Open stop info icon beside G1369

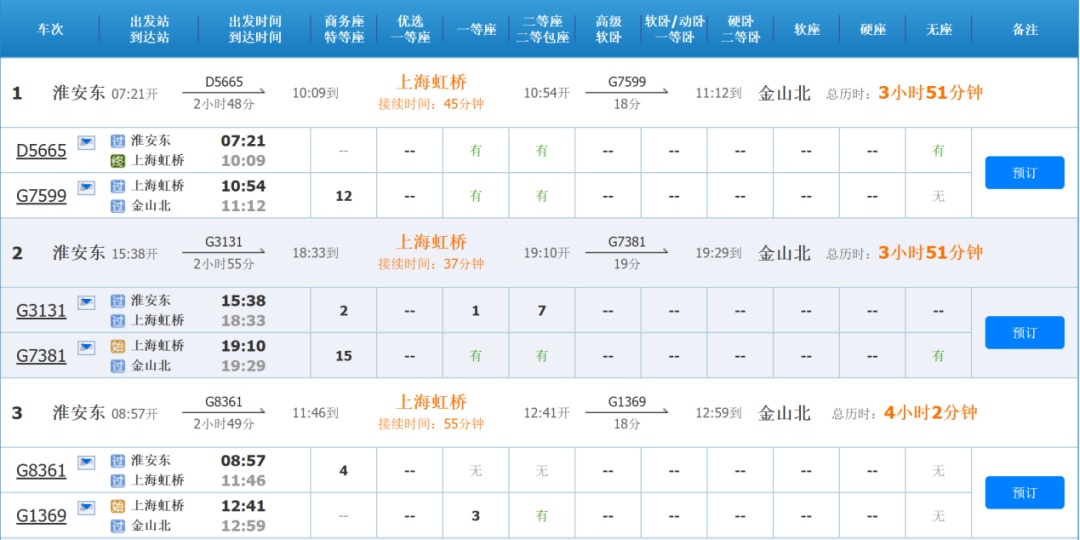[86, 507]
